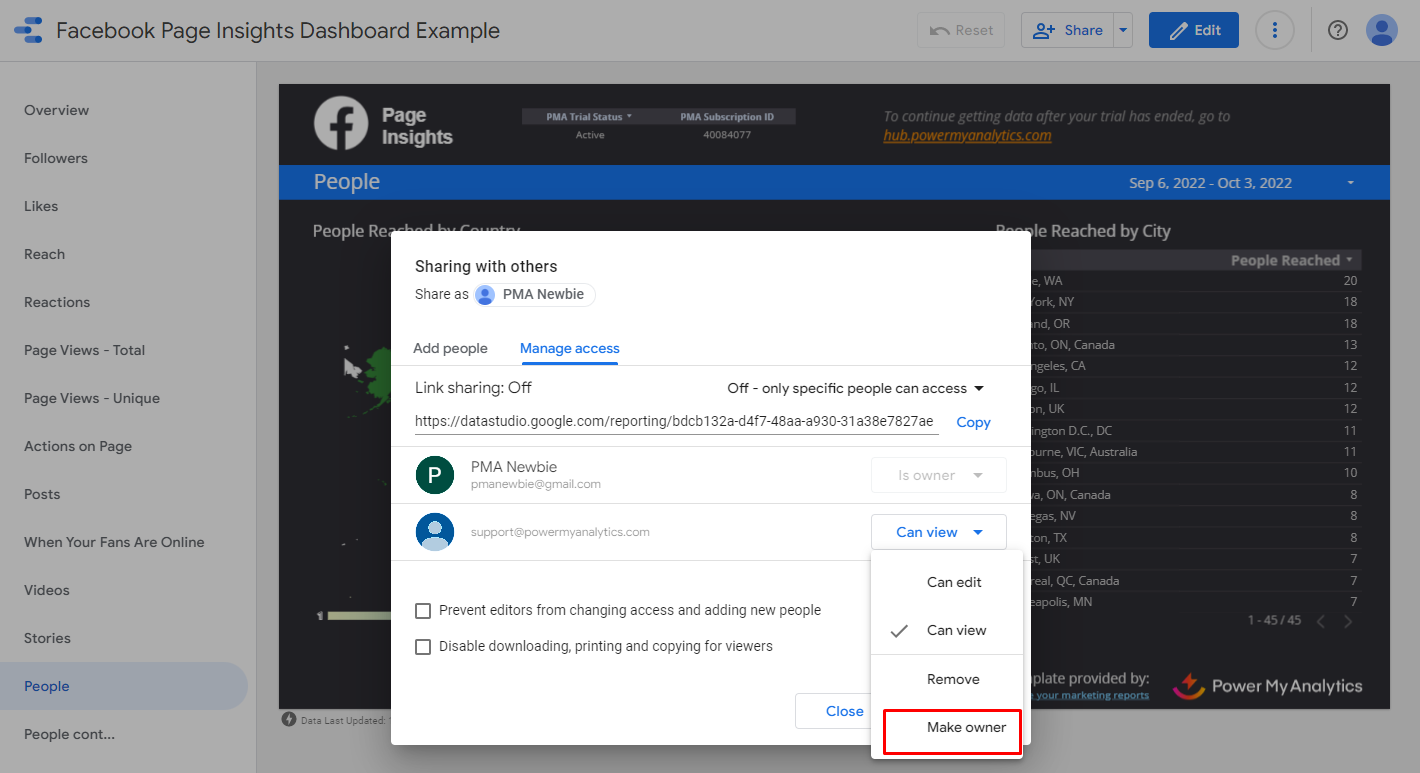Check Disable downloading, printing and copying
This screenshot has height=773, width=1420.
point(423,646)
